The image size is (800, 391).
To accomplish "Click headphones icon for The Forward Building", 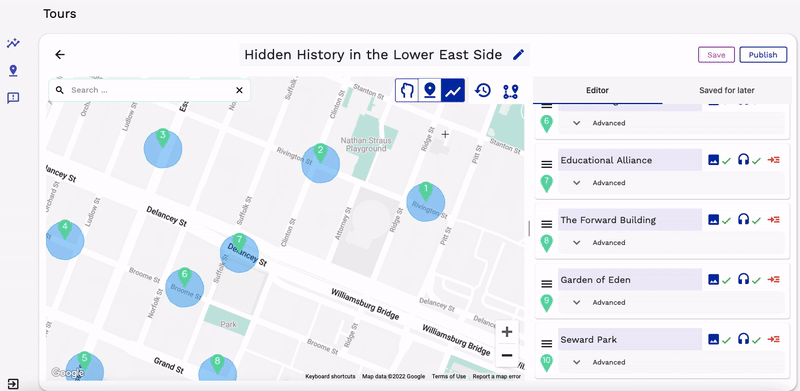I will tap(743, 220).
